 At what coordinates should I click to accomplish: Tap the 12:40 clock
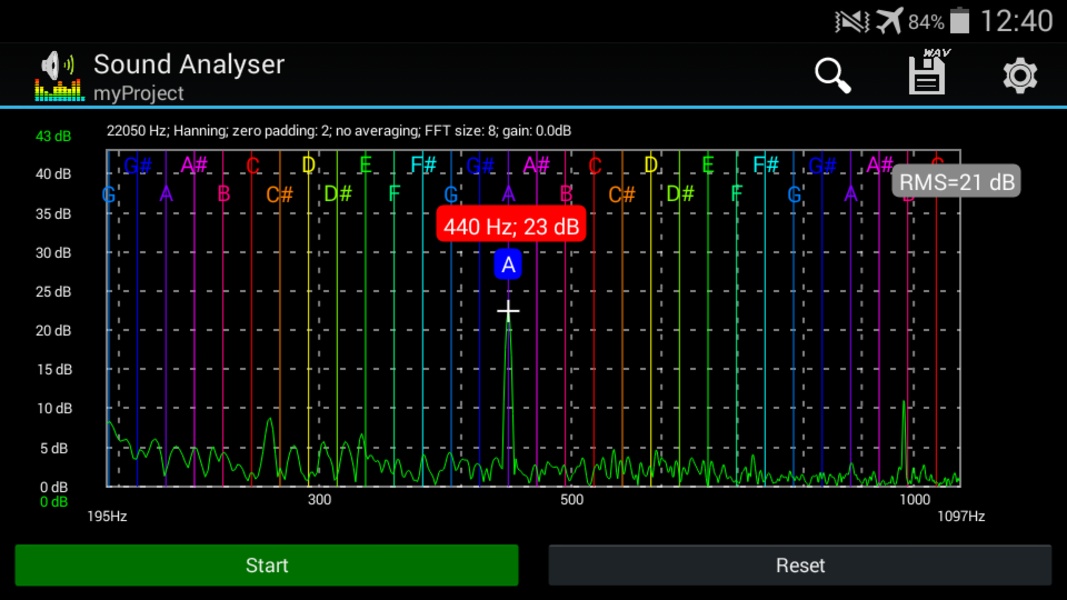click(x=1017, y=21)
